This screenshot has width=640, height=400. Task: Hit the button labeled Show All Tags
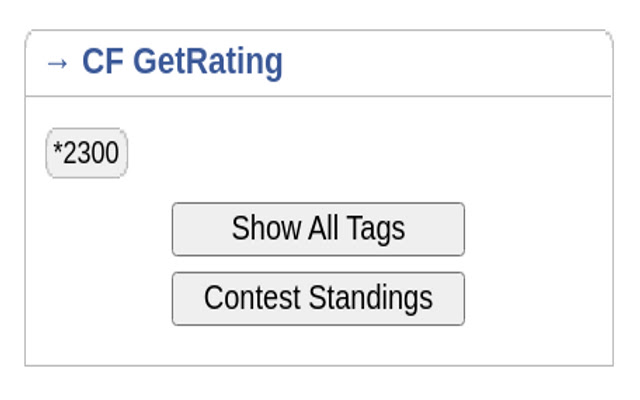coord(318,229)
